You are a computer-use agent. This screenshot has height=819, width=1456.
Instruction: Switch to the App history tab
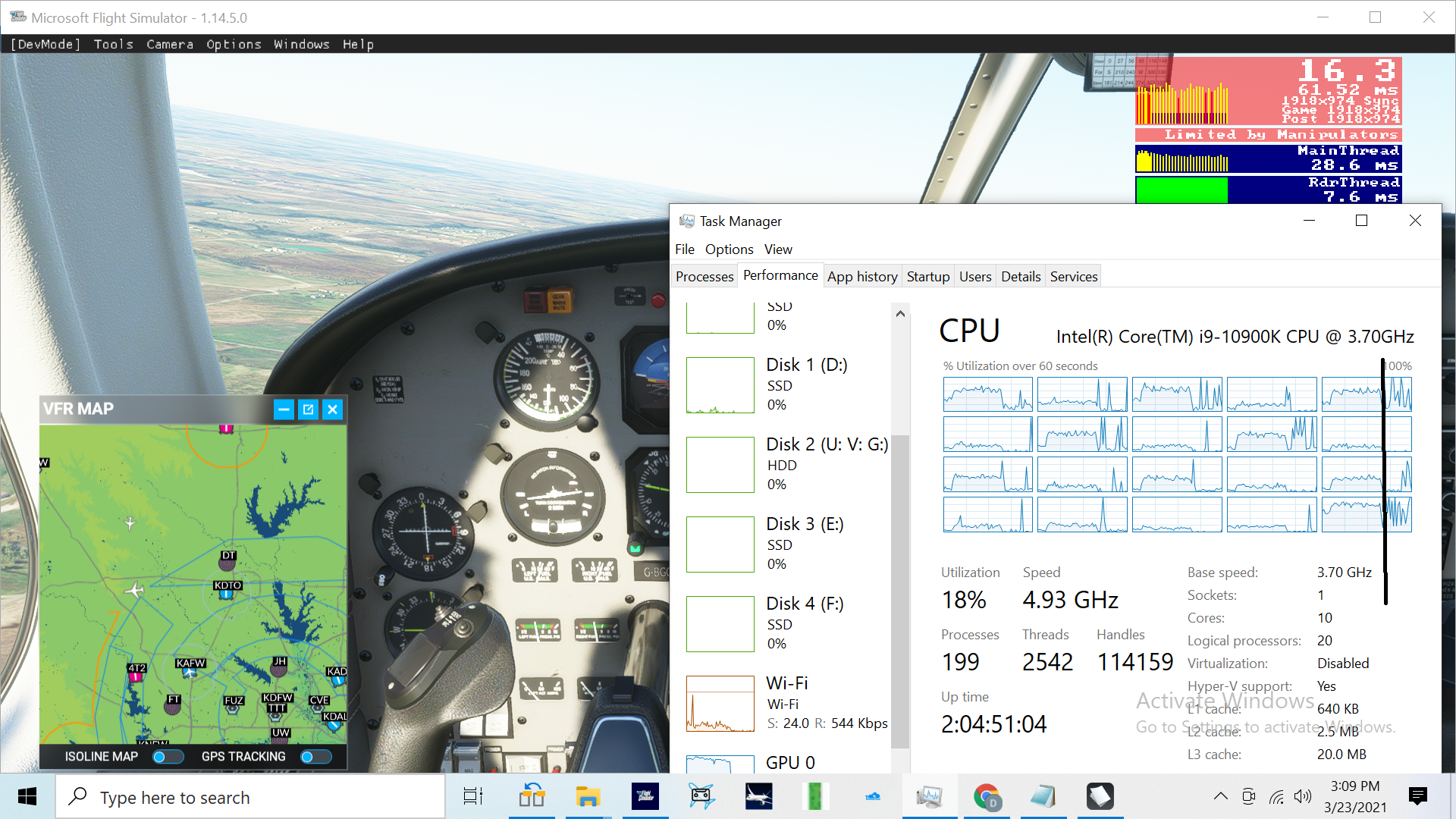click(862, 276)
